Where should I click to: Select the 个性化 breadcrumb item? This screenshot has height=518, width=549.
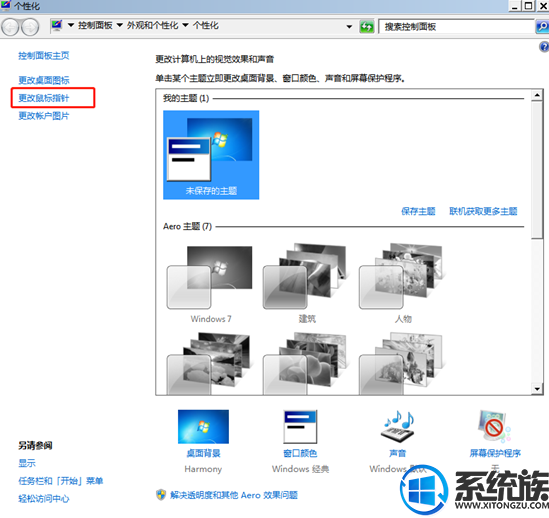coord(206,25)
